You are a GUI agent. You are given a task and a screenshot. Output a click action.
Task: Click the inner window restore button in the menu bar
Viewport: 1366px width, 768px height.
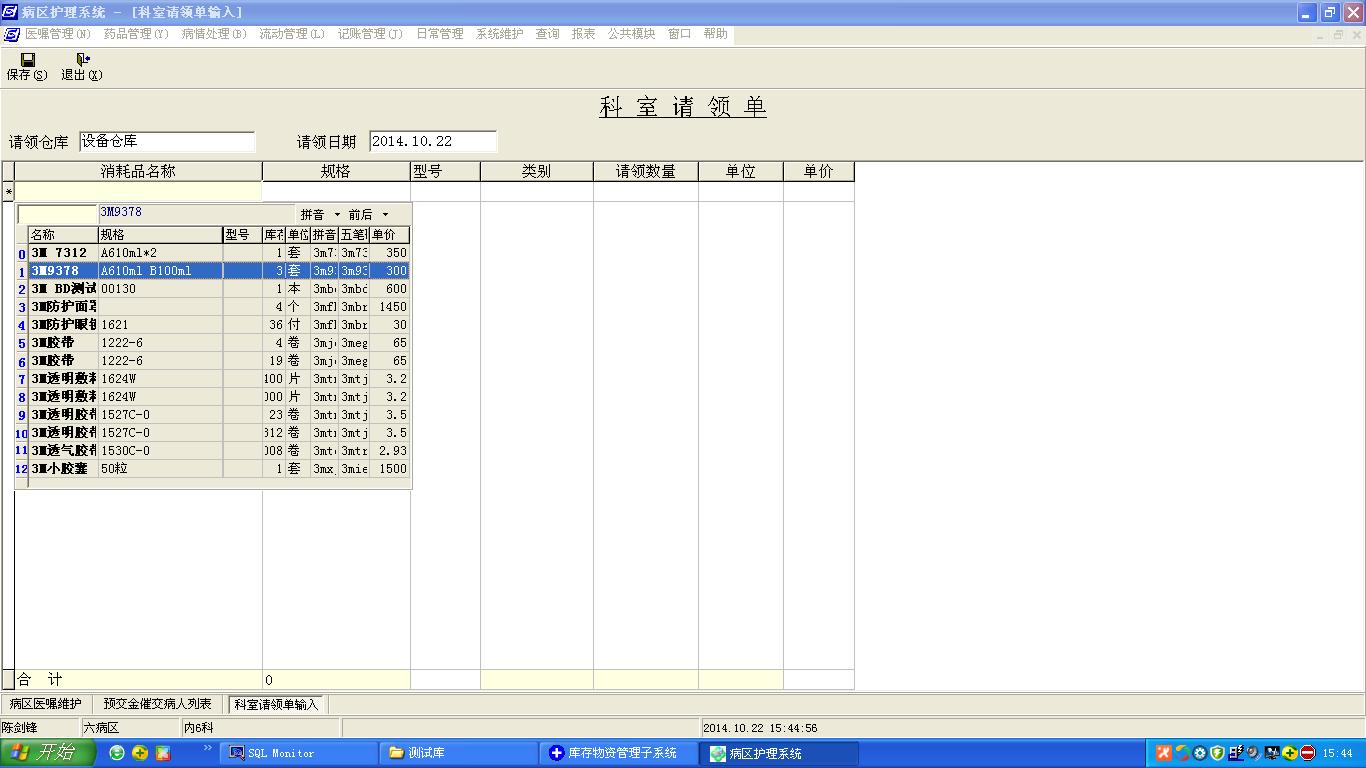pos(1338,35)
